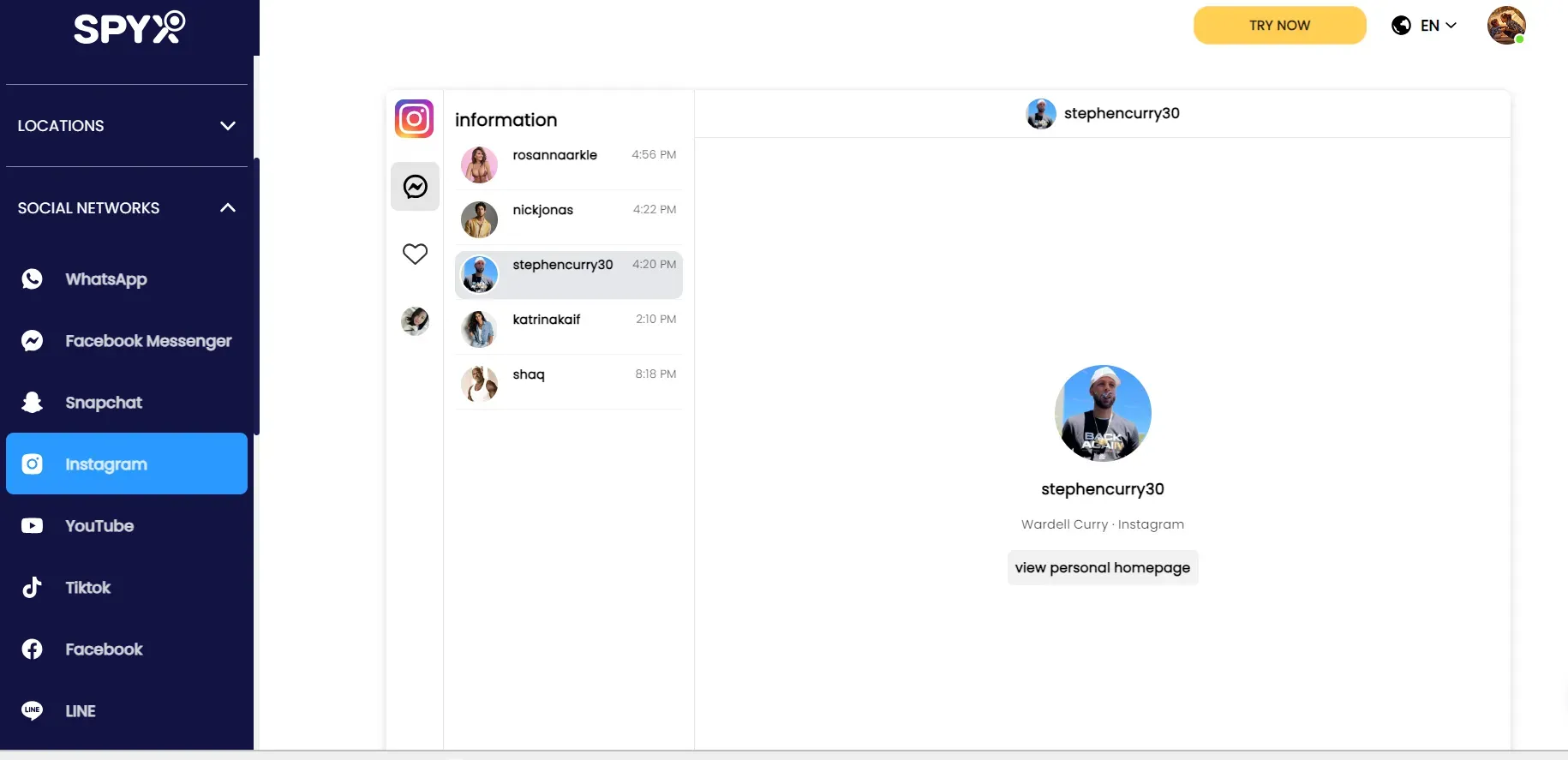Viewport: 1568px width, 760px height.
Task: Select the Instagram sidebar item
Action: coord(127,464)
